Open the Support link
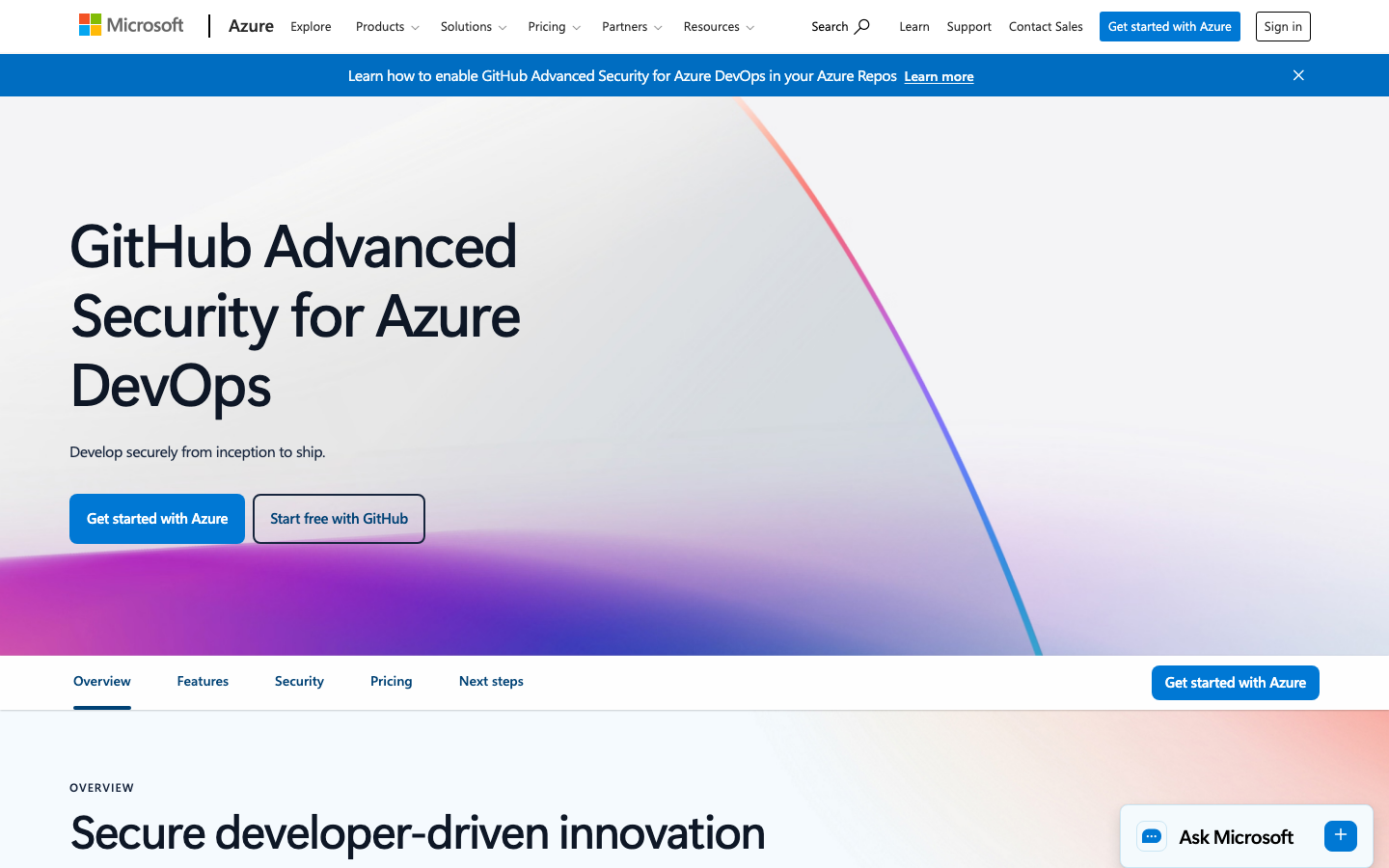 tap(969, 26)
